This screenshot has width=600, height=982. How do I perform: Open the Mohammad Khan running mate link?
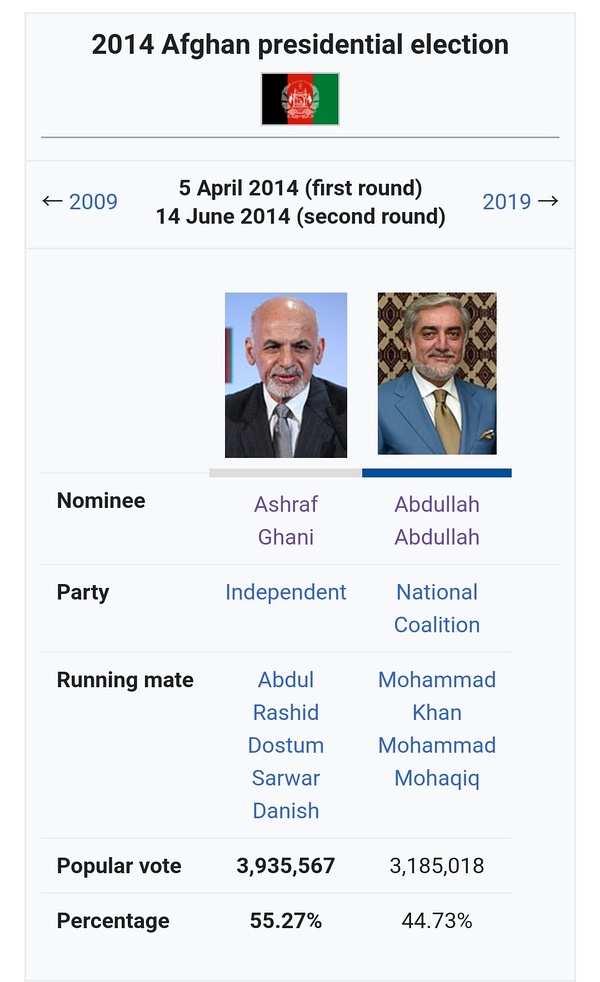[437, 696]
